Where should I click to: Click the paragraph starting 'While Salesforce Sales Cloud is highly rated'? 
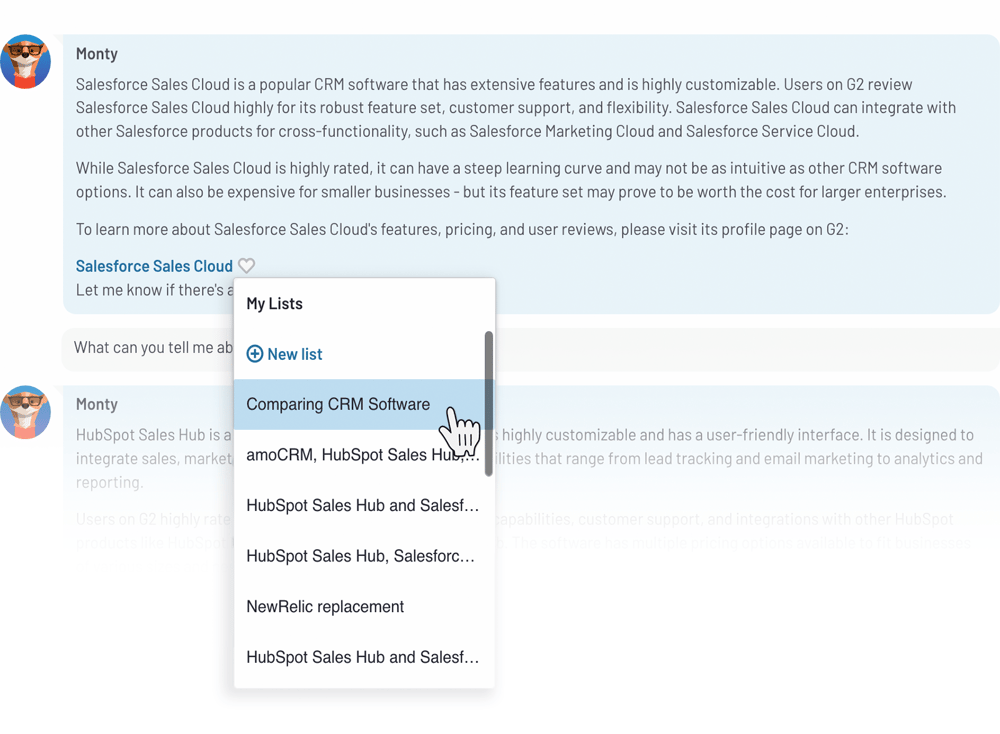point(511,180)
